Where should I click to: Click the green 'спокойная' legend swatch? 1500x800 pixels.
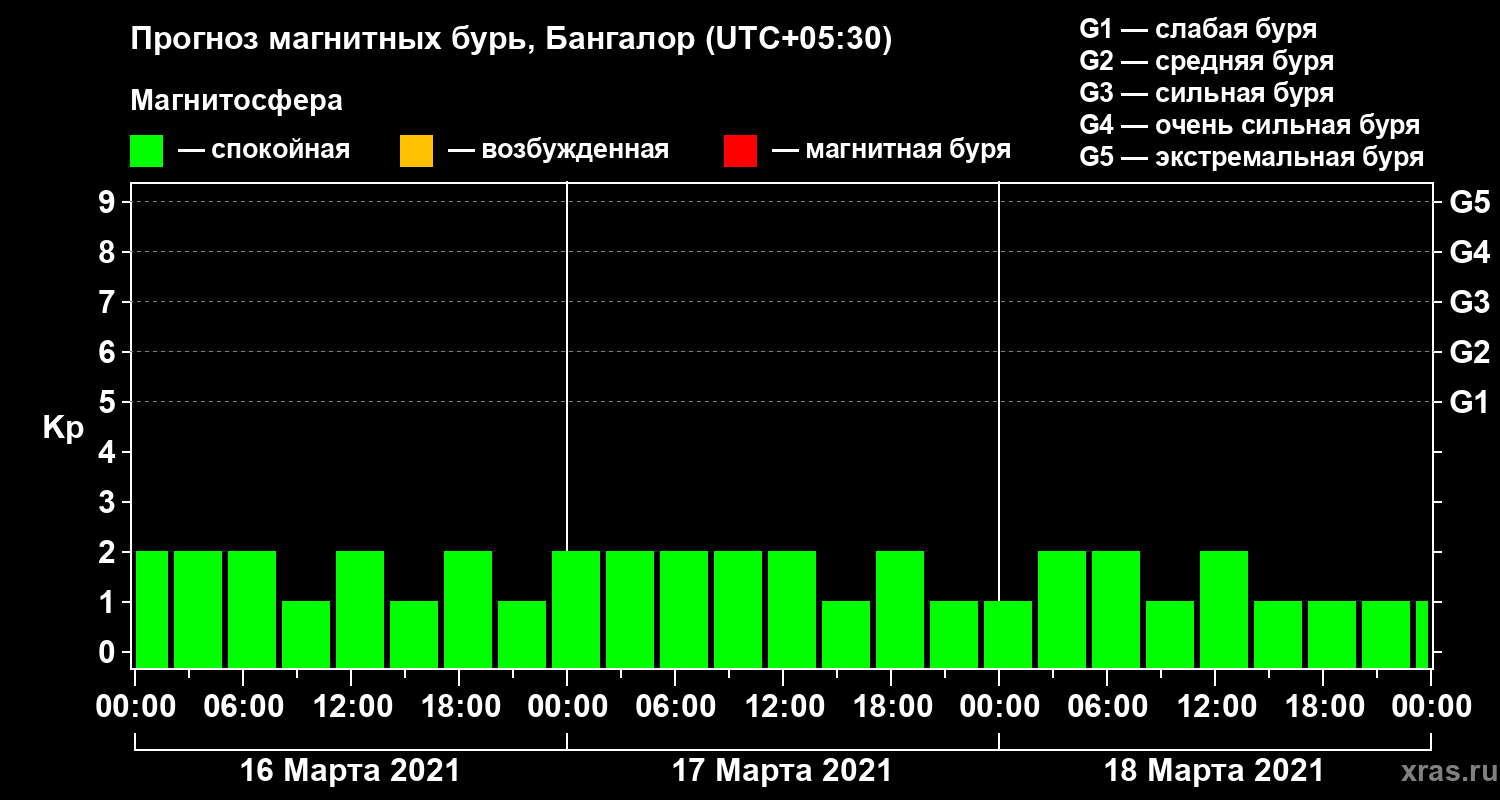[x=147, y=151]
